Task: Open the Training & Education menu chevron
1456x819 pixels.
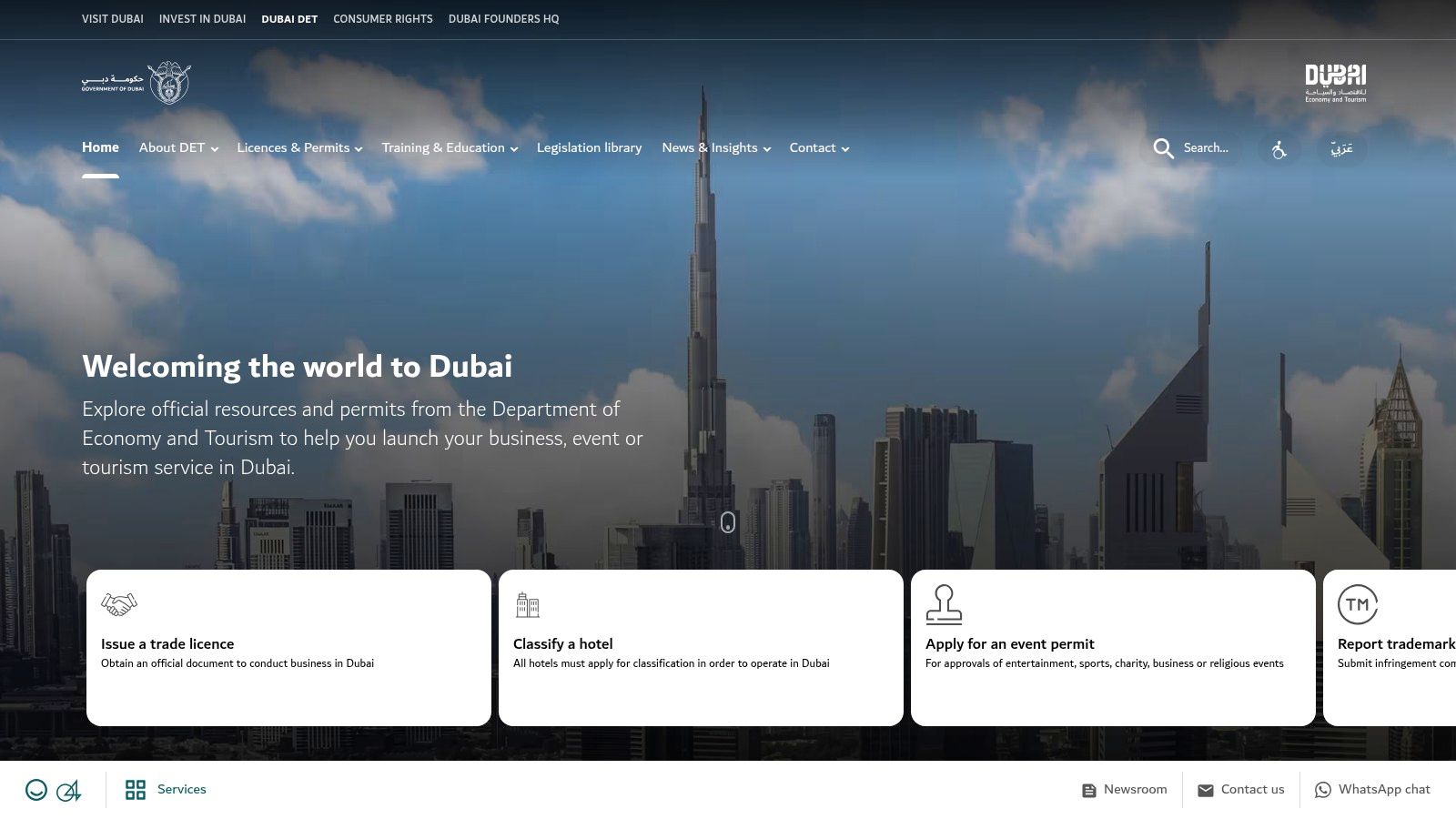Action: pyautogui.click(x=514, y=149)
